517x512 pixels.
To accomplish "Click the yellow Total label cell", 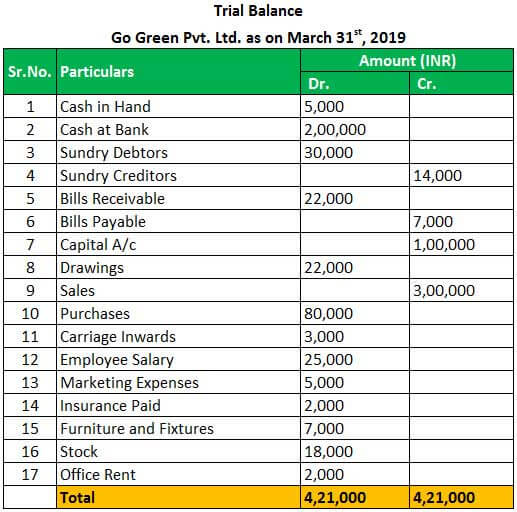I will pyautogui.click(x=179, y=498).
